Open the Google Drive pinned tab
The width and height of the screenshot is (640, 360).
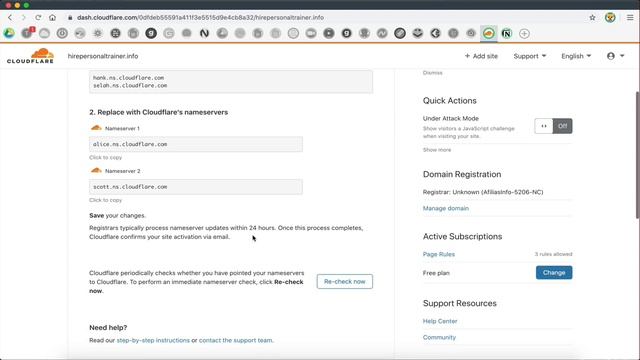(9, 33)
